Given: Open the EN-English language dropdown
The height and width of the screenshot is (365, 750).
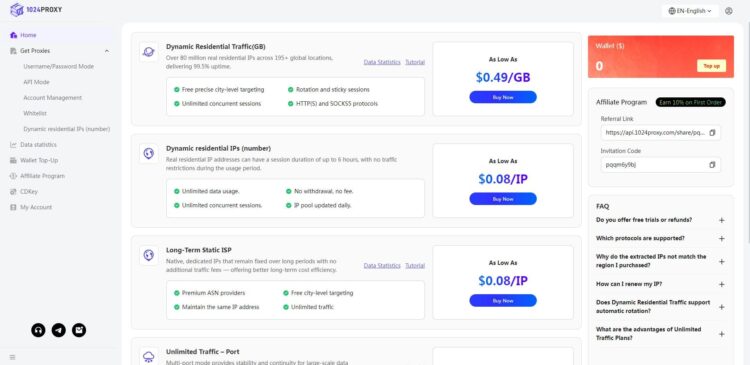Looking at the screenshot, I should pos(690,11).
